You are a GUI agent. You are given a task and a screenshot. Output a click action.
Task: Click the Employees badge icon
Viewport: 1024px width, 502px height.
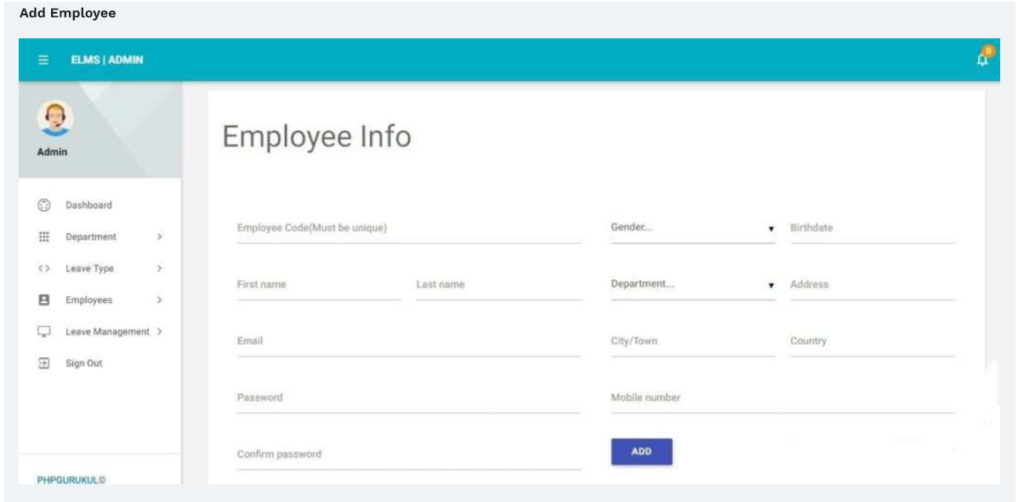coord(44,300)
